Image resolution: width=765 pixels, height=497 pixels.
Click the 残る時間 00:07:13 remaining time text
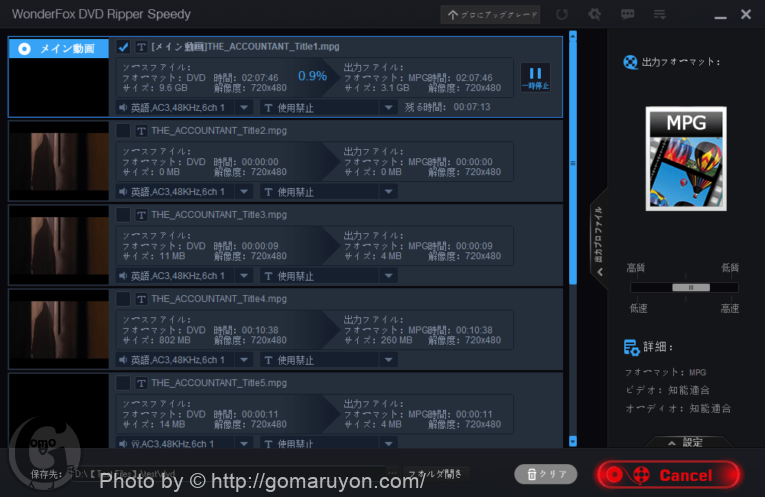[x=447, y=107]
